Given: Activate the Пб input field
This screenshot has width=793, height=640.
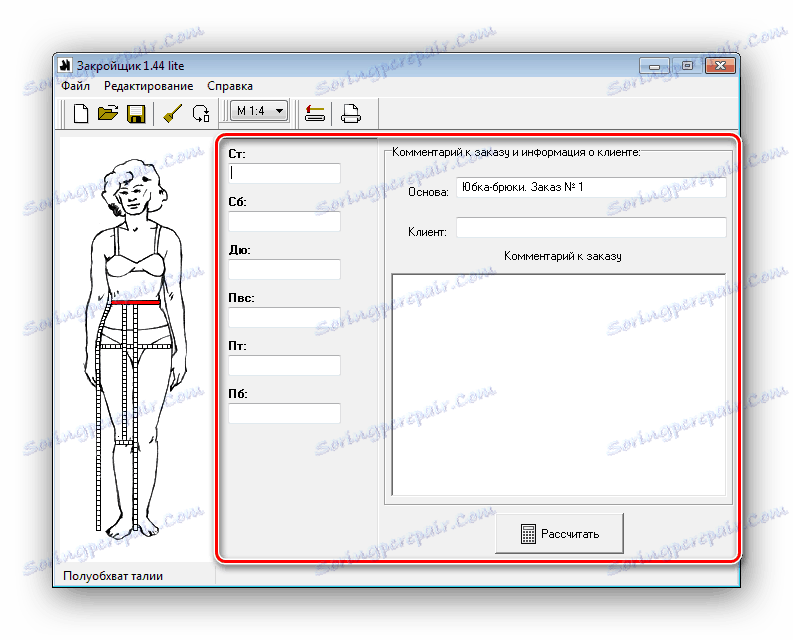Looking at the screenshot, I should point(284,413).
